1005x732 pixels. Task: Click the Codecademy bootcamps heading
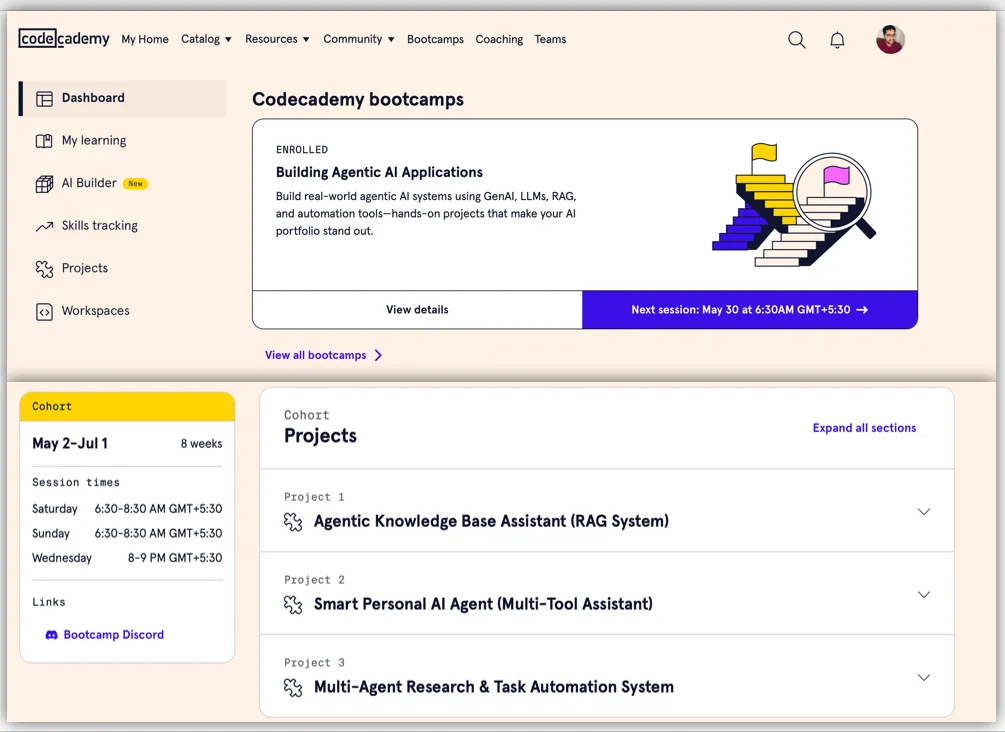tap(358, 99)
